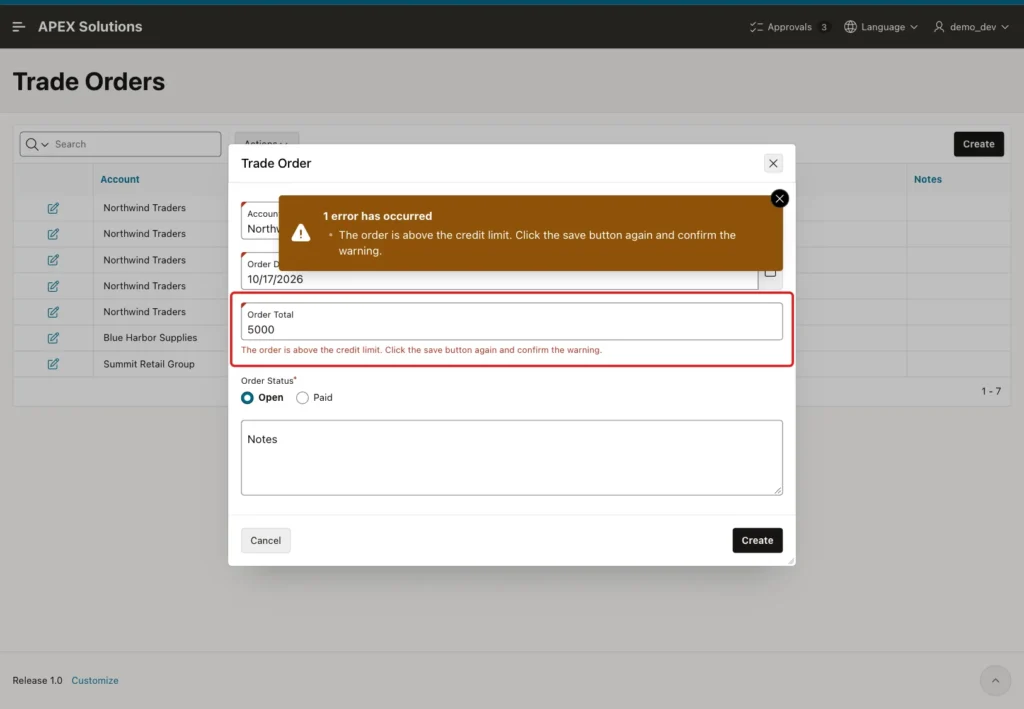Click the scroll-to-top arrow button
The width and height of the screenshot is (1024, 709).
point(995,680)
